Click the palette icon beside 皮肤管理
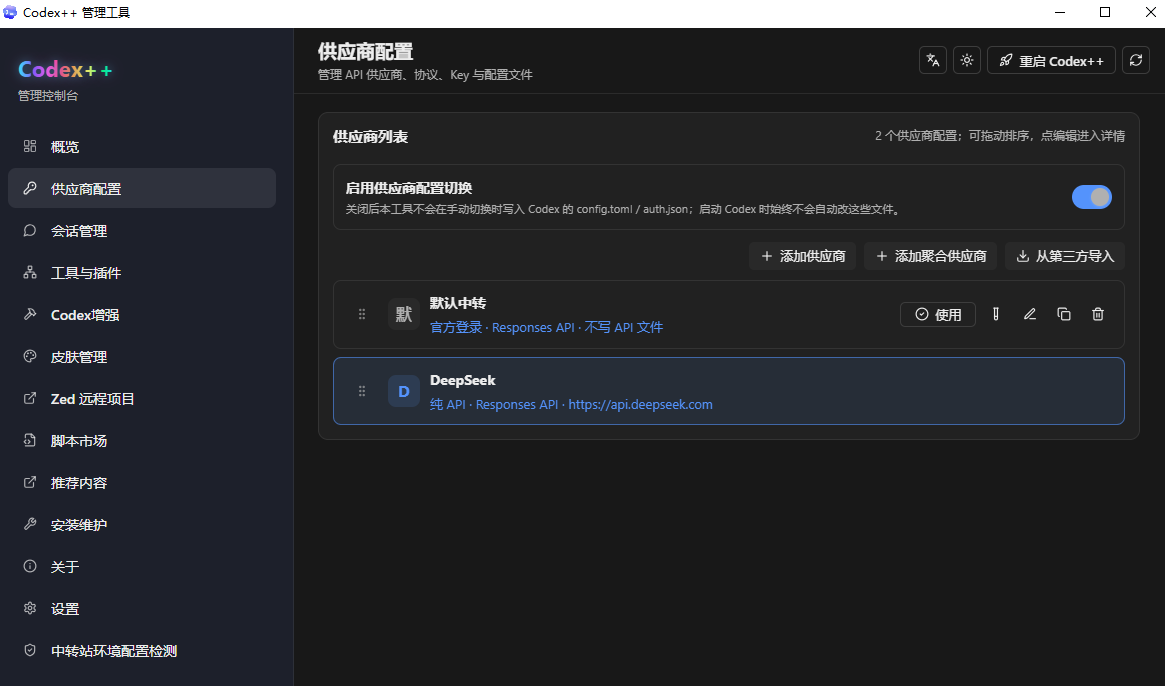This screenshot has width=1165, height=686. point(30,356)
